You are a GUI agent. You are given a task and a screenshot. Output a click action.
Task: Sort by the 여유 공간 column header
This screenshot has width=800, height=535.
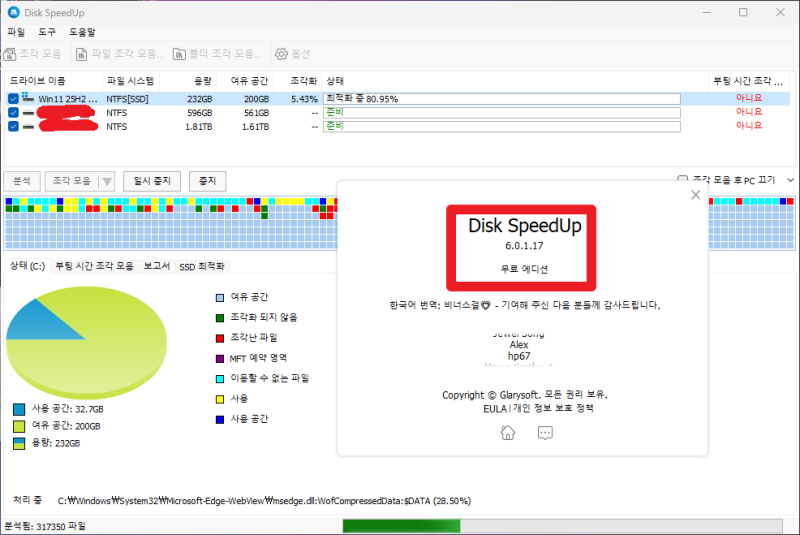click(245, 81)
